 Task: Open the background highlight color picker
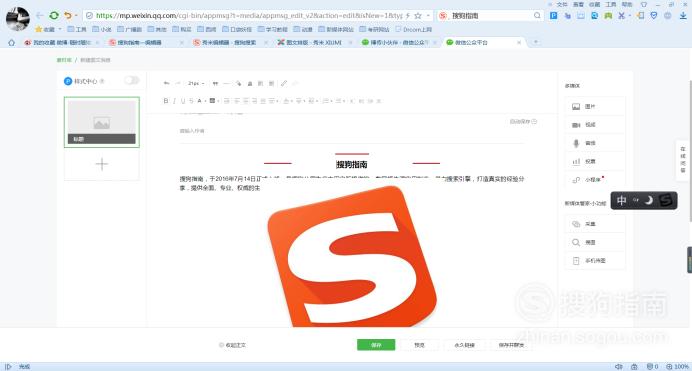coord(212,101)
